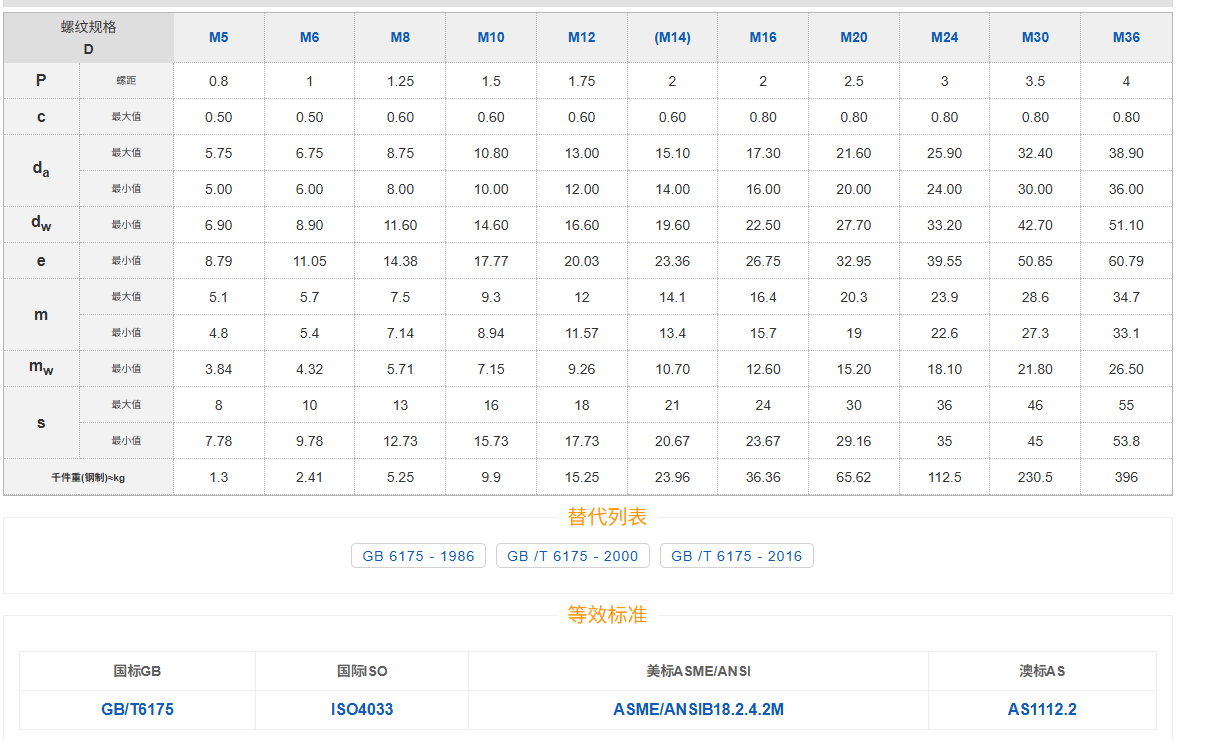Click the e value 39.55 for M24

tap(944, 261)
